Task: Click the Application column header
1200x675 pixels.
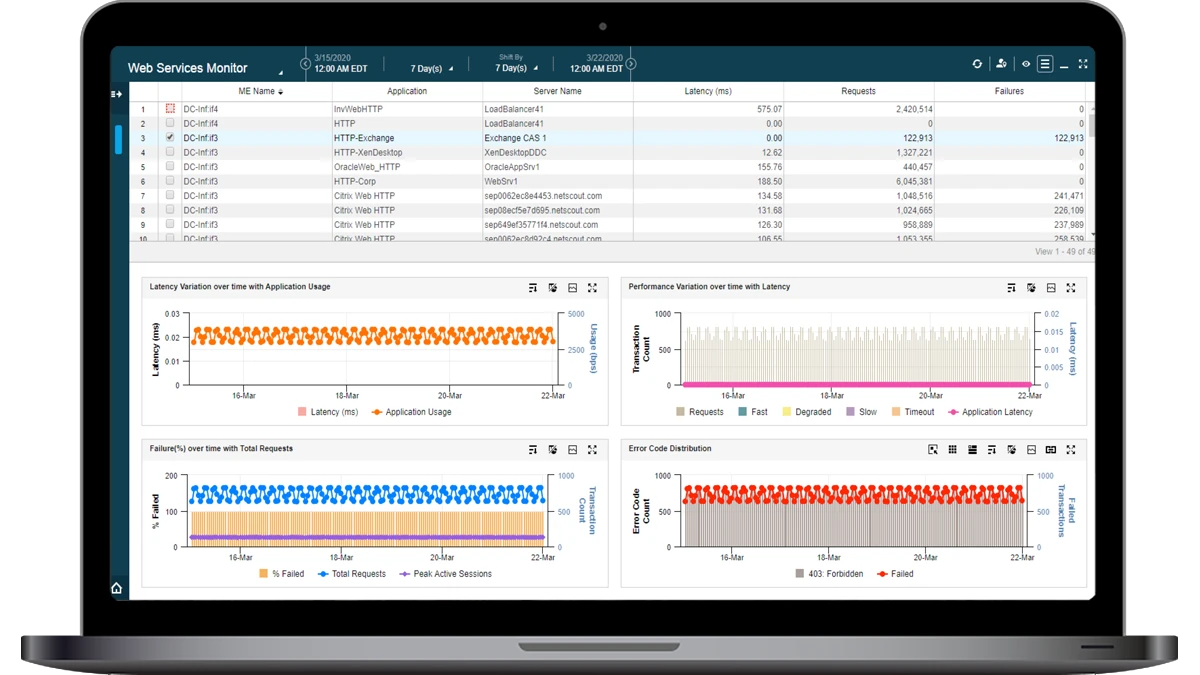Action: pyautogui.click(x=407, y=91)
